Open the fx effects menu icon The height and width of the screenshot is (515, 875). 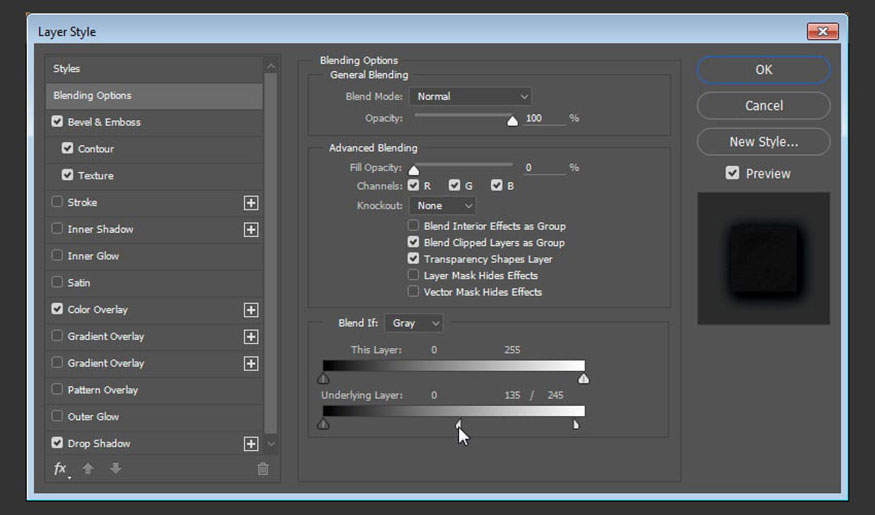60,469
